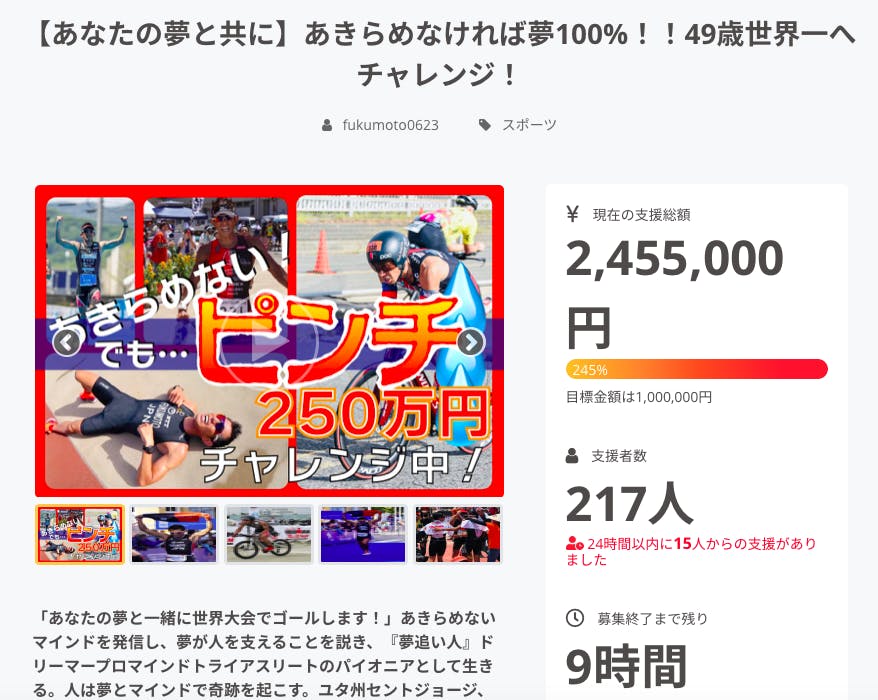Click the tag icon beside スポーツ
Image resolution: width=878 pixels, height=700 pixels.
(x=484, y=125)
